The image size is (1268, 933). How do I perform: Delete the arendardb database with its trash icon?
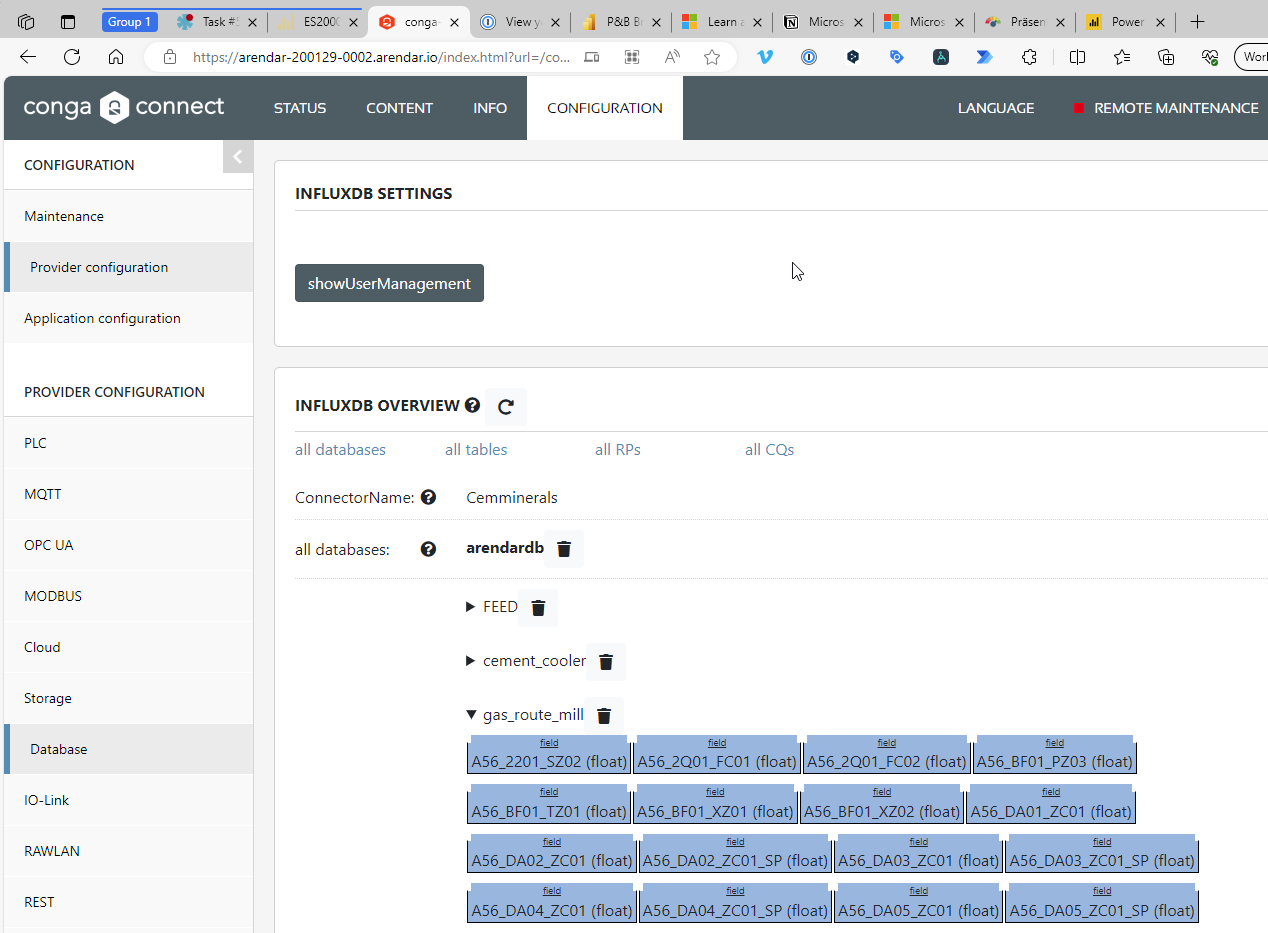coord(564,549)
